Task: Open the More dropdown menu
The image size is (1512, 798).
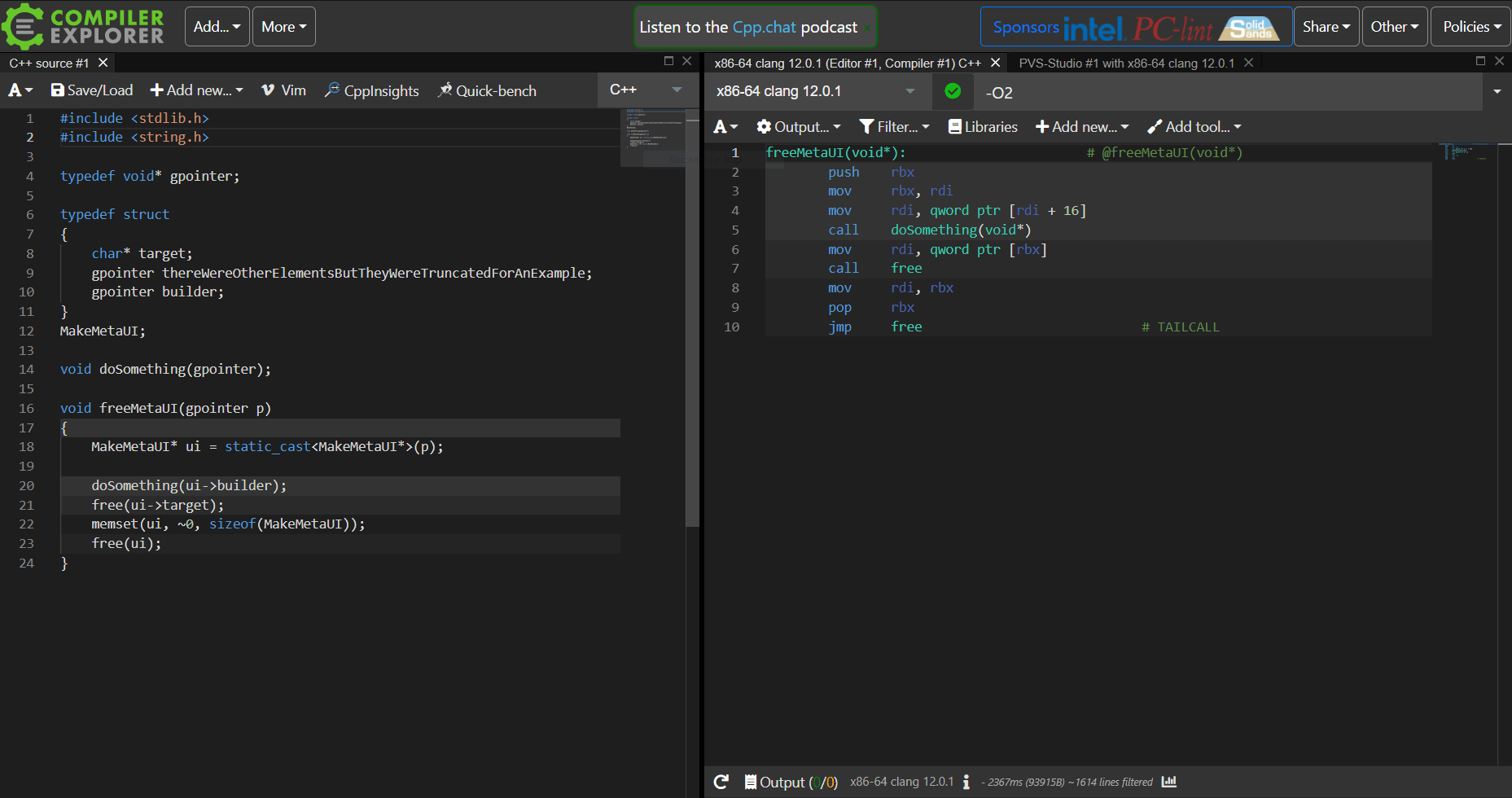Action: (x=283, y=27)
